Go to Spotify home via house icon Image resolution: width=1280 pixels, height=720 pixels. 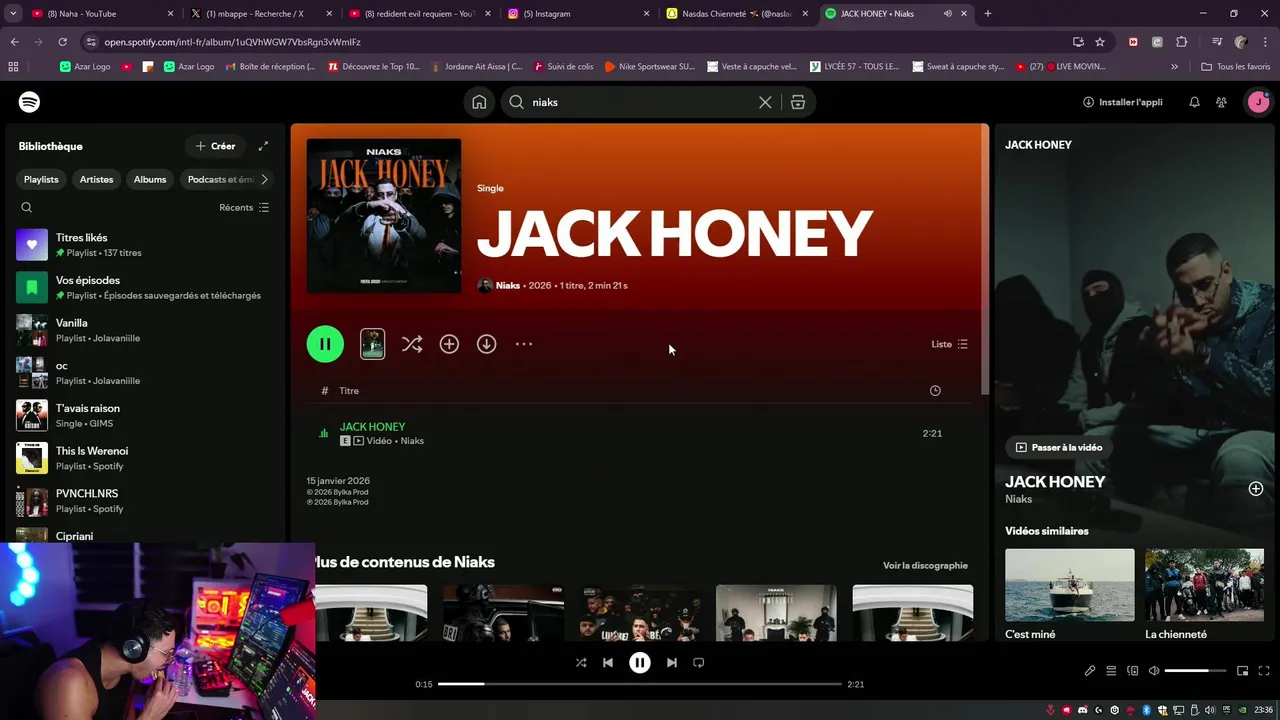click(x=480, y=102)
